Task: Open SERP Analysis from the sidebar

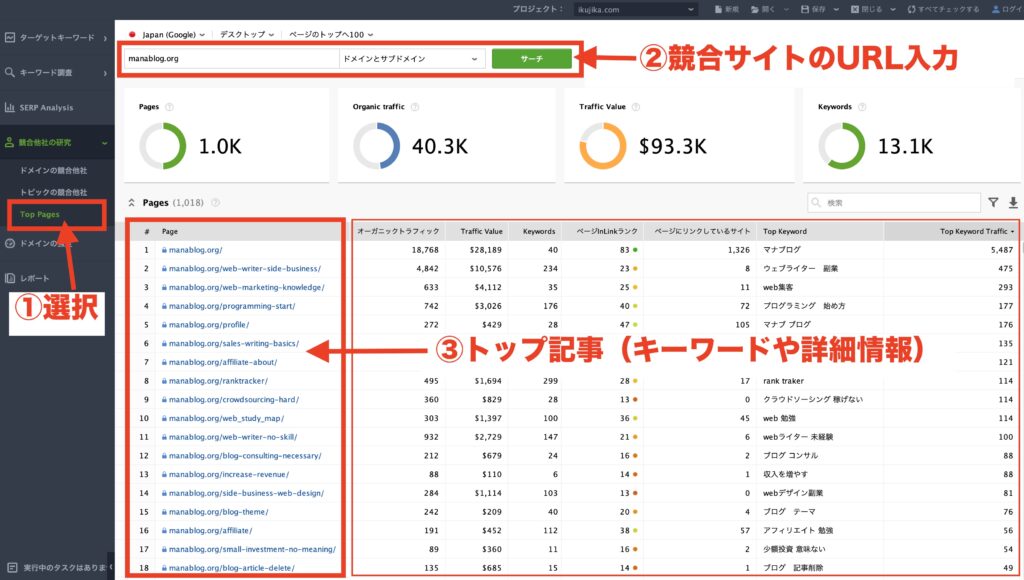Action: click(46, 108)
